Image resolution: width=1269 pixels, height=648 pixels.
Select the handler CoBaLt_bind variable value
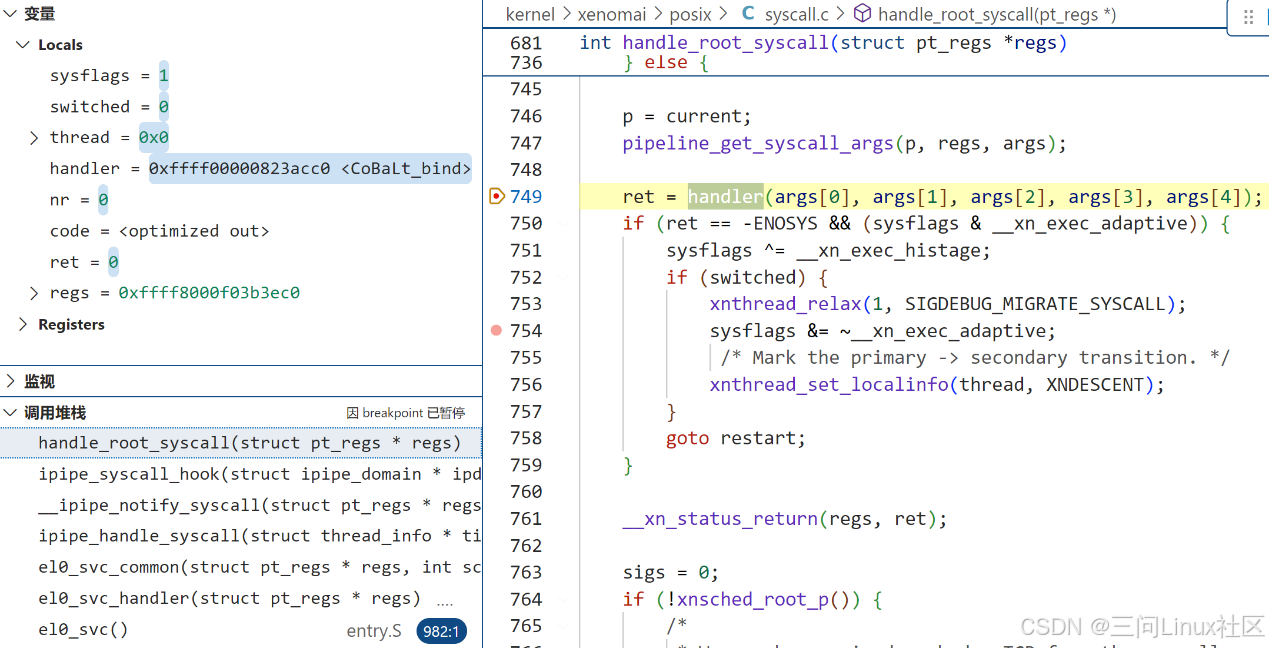[x=310, y=169]
